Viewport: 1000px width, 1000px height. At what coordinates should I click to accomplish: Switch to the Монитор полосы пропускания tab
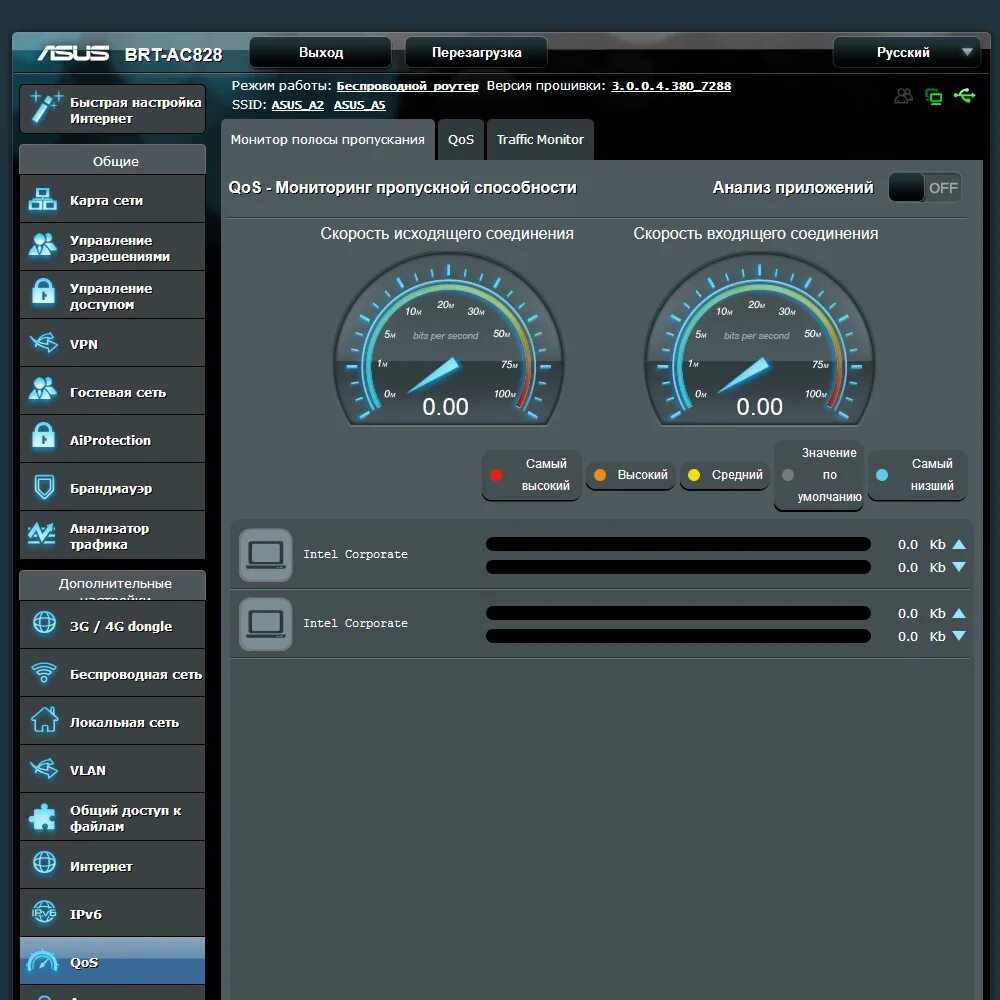coord(327,140)
